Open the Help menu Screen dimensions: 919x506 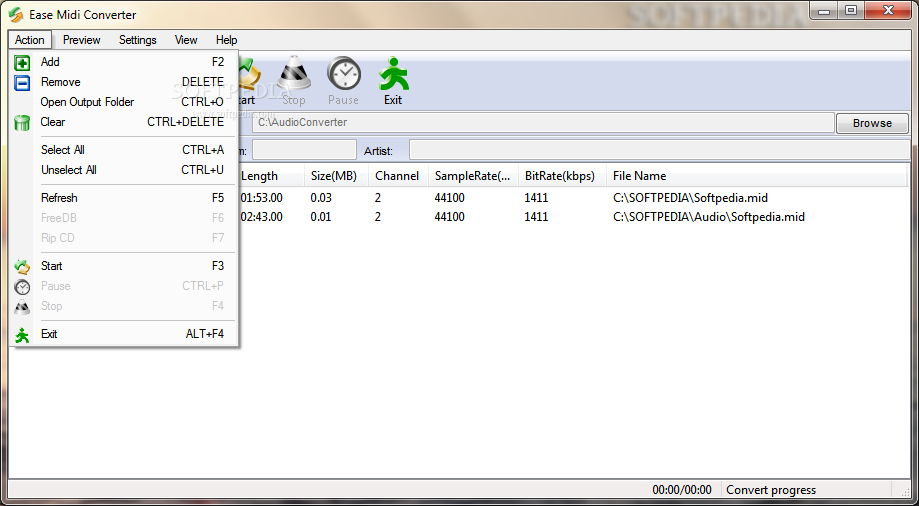226,40
